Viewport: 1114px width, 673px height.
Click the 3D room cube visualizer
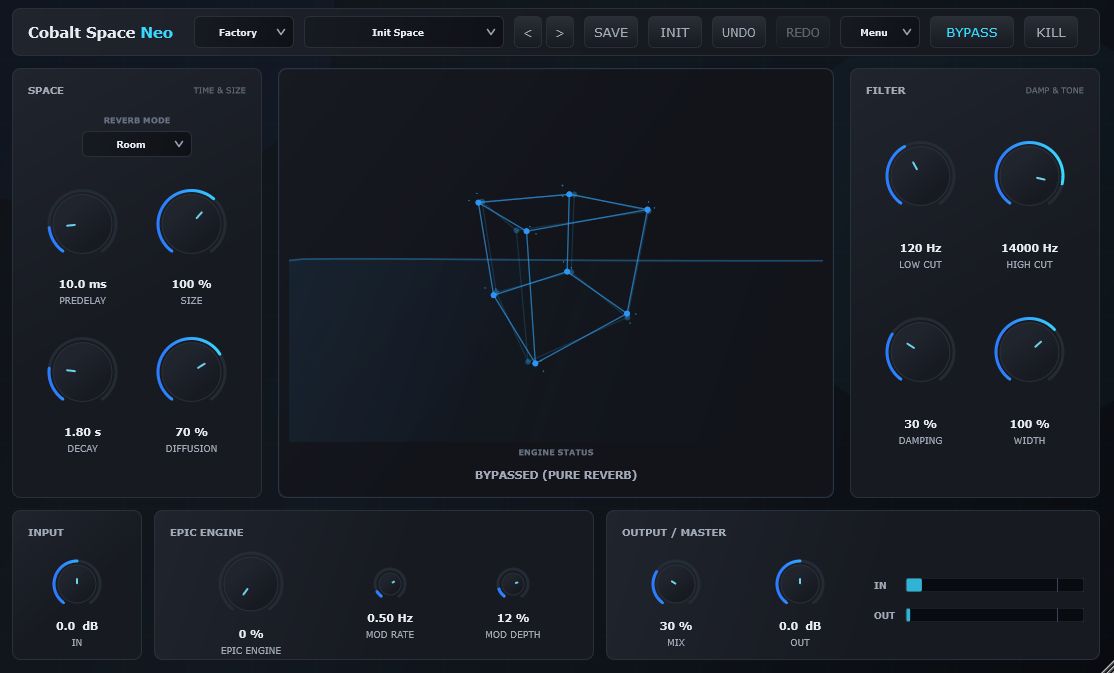(561, 277)
